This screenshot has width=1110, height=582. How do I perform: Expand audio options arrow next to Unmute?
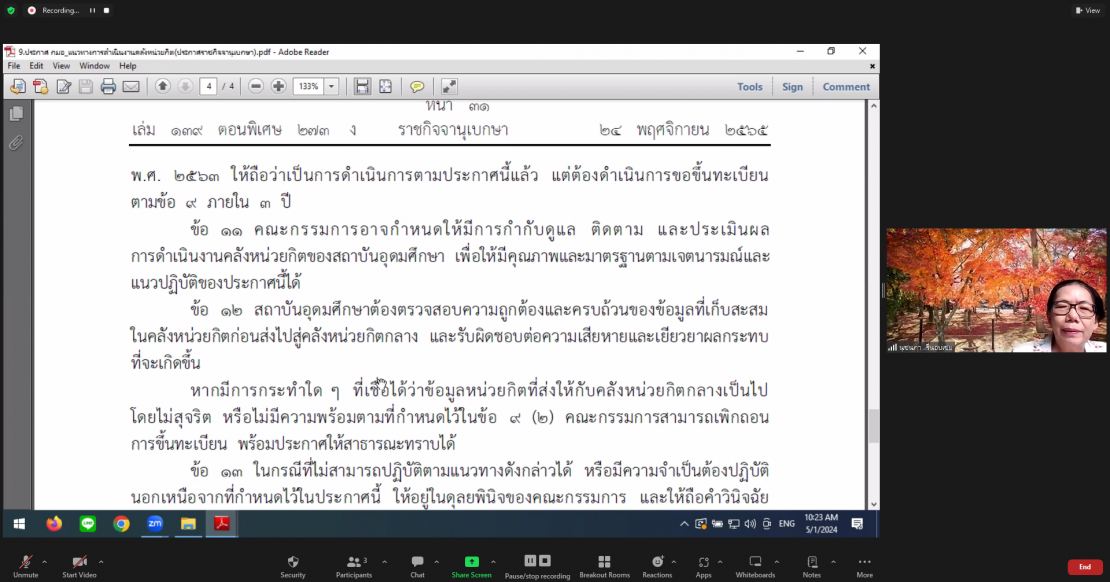point(45,562)
